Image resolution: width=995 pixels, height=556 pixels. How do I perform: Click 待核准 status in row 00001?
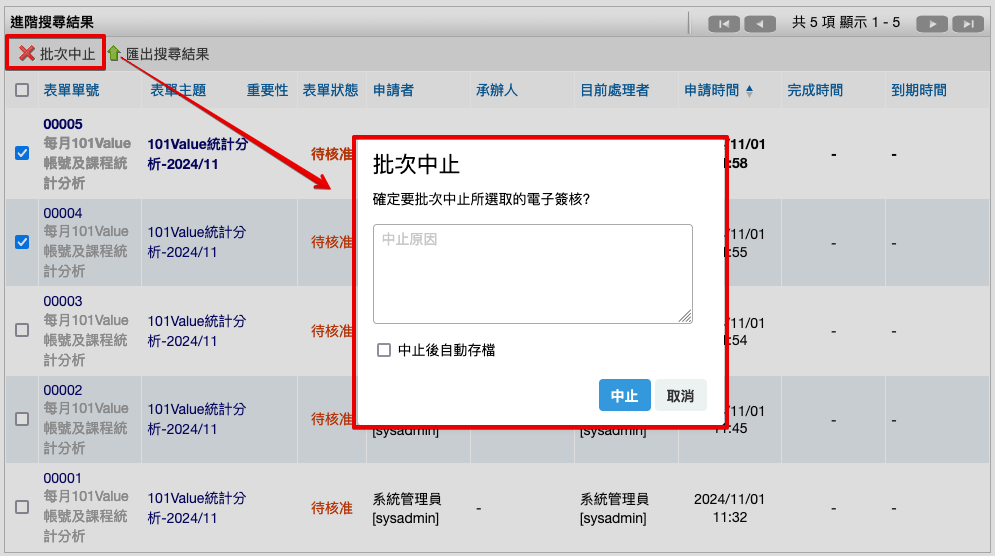pos(331,508)
